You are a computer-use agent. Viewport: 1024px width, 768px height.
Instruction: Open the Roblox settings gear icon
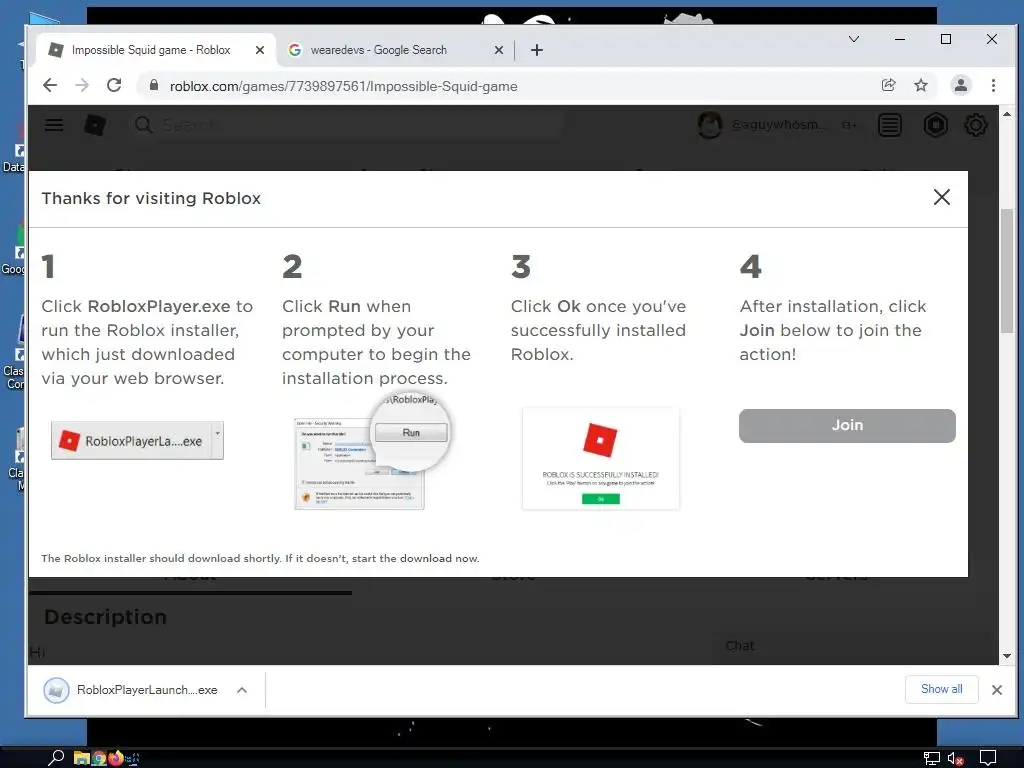pyautogui.click(x=975, y=125)
